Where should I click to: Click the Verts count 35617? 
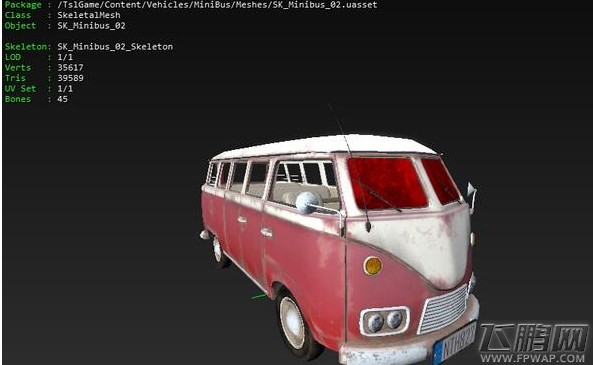[70, 68]
